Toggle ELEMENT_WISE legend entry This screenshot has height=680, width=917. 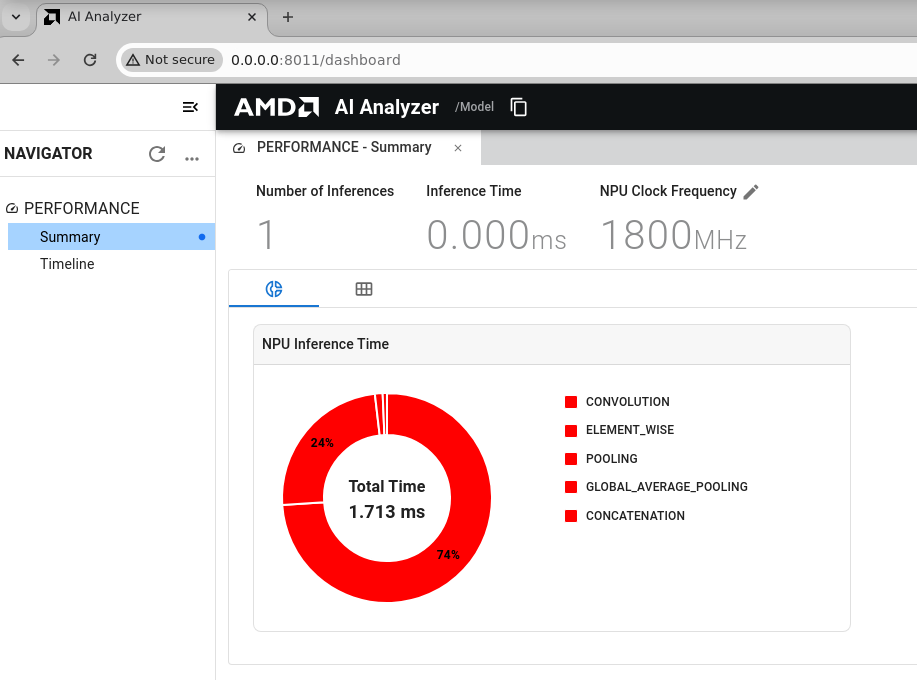coord(629,430)
